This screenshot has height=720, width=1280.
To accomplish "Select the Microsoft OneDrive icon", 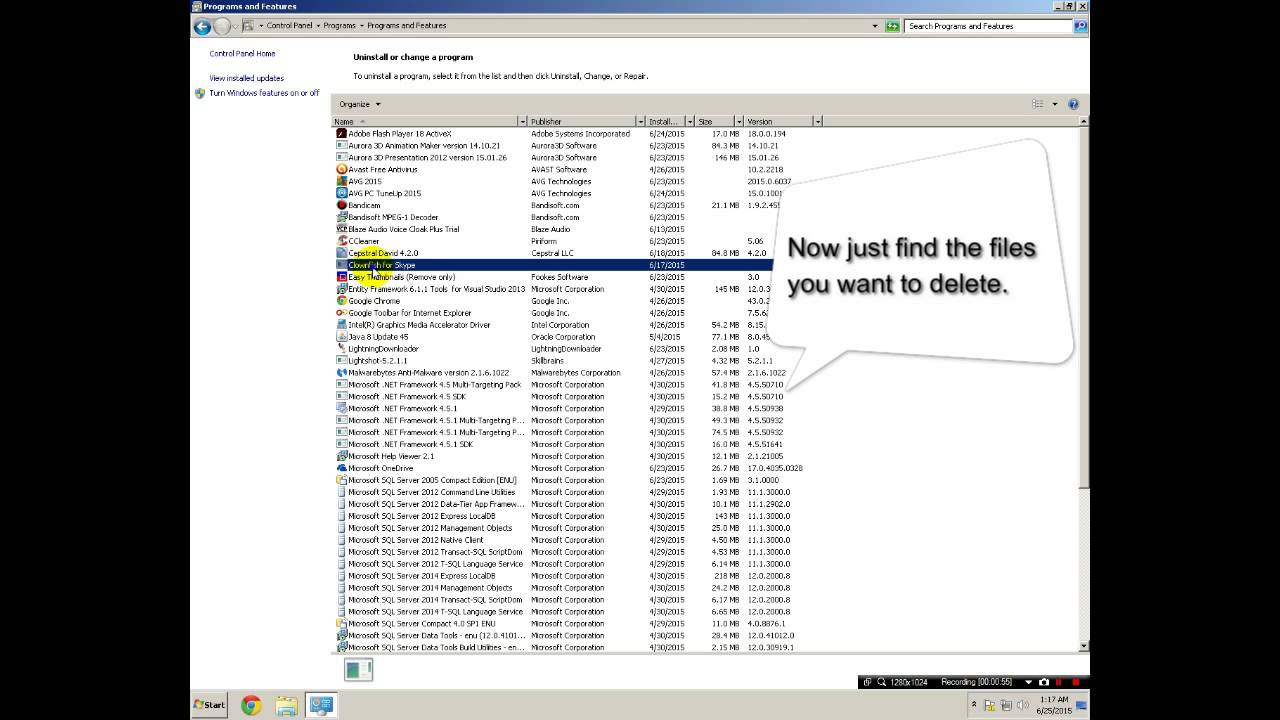I will click(341, 468).
